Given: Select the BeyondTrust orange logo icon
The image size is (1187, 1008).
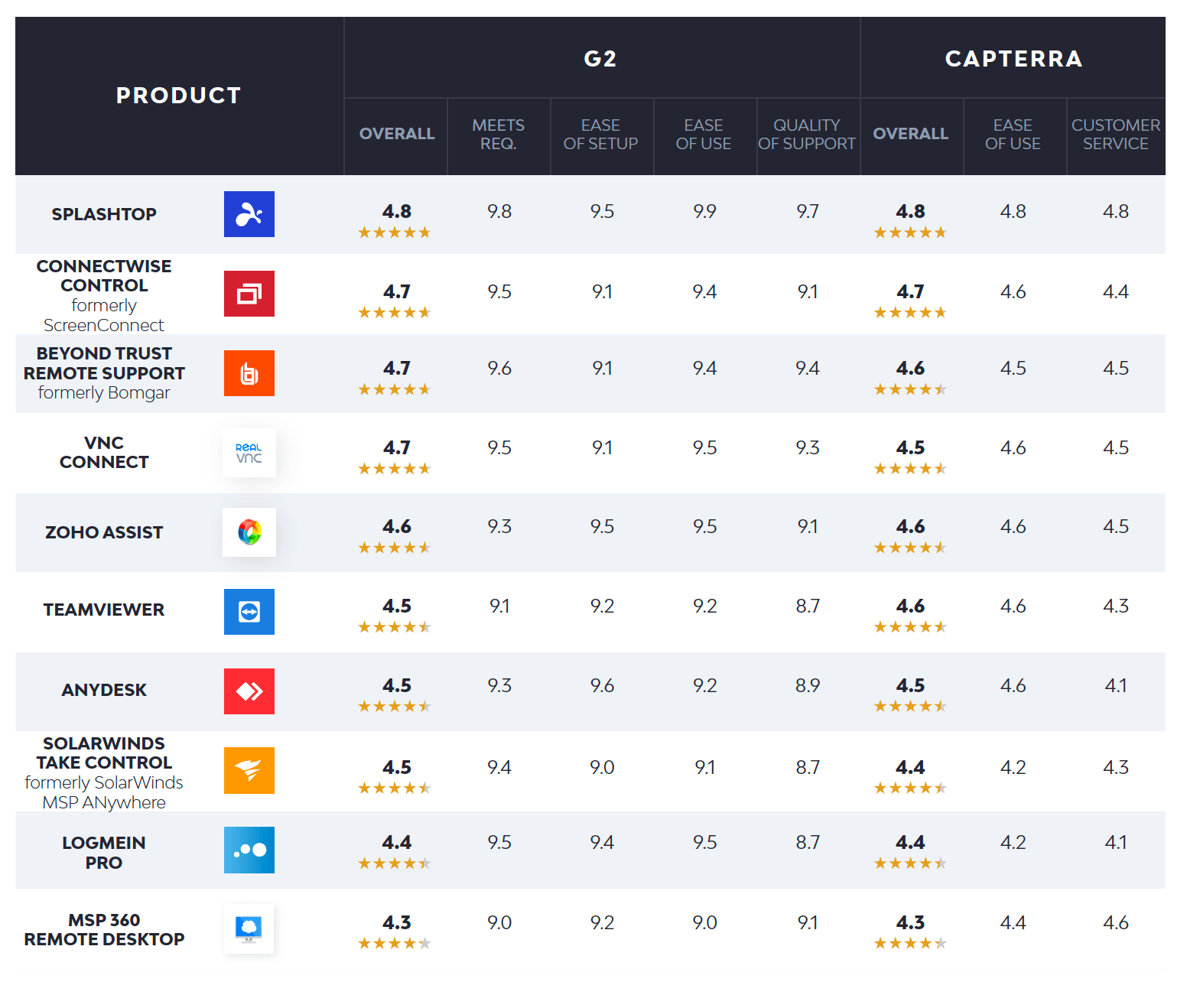Looking at the screenshot, I should coord(249,373).
